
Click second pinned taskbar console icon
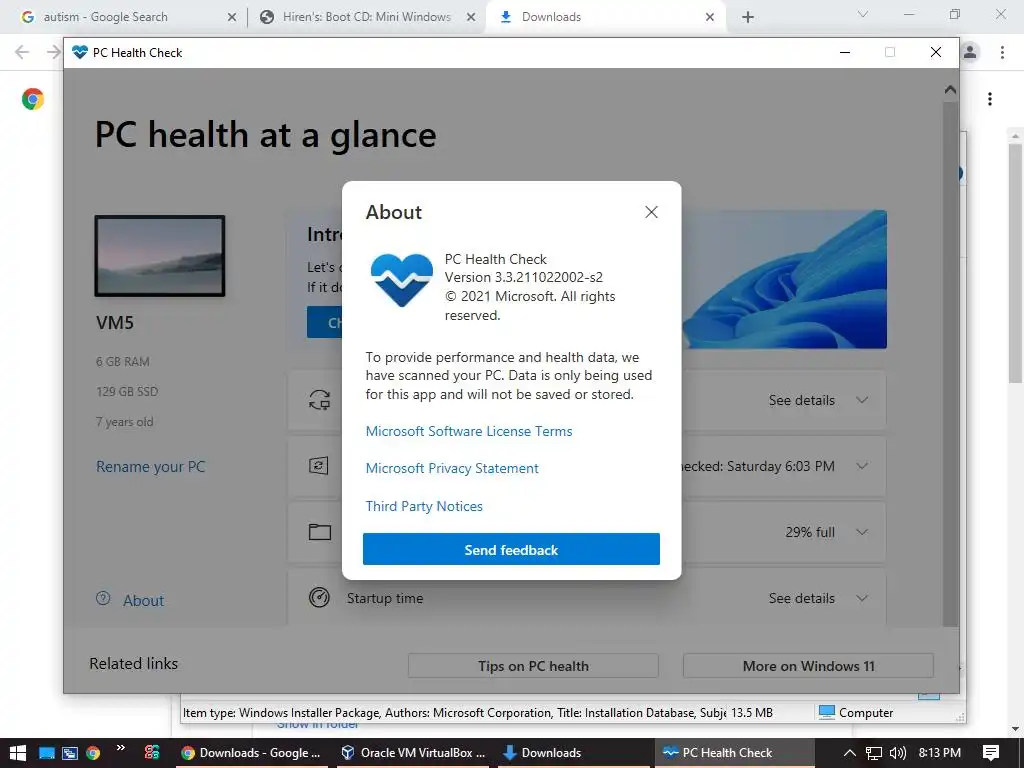click(70, 753)
